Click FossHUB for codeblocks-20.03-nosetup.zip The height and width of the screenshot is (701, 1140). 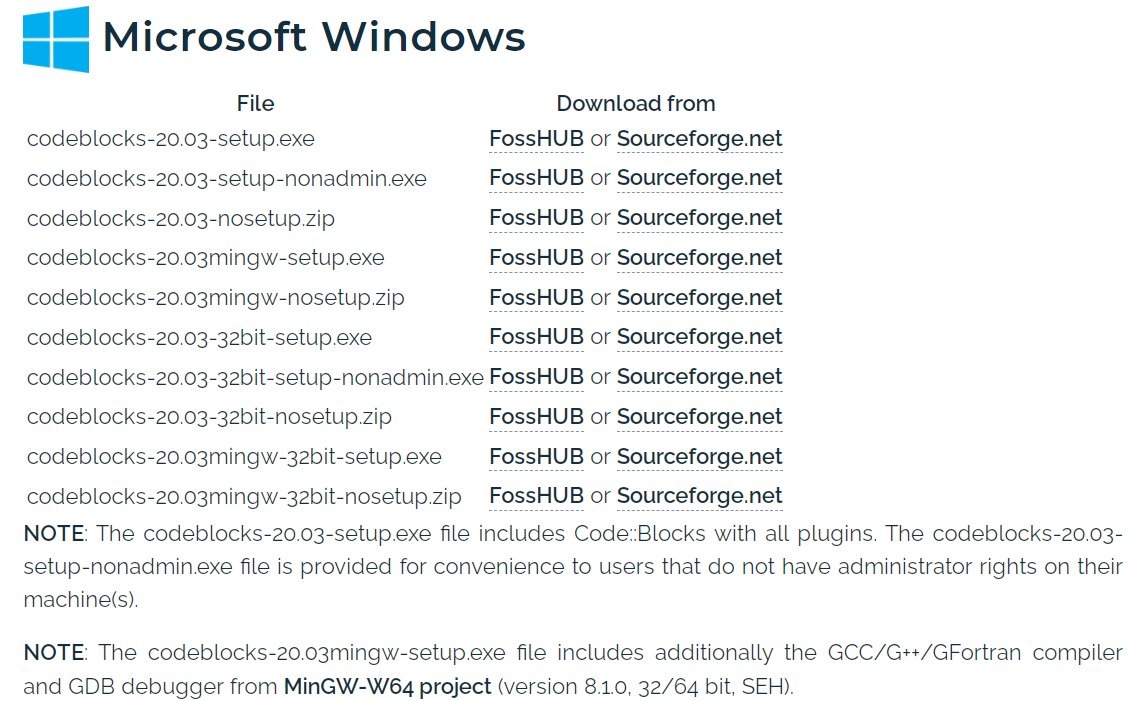pyautogui.click(x=536, y=218)
